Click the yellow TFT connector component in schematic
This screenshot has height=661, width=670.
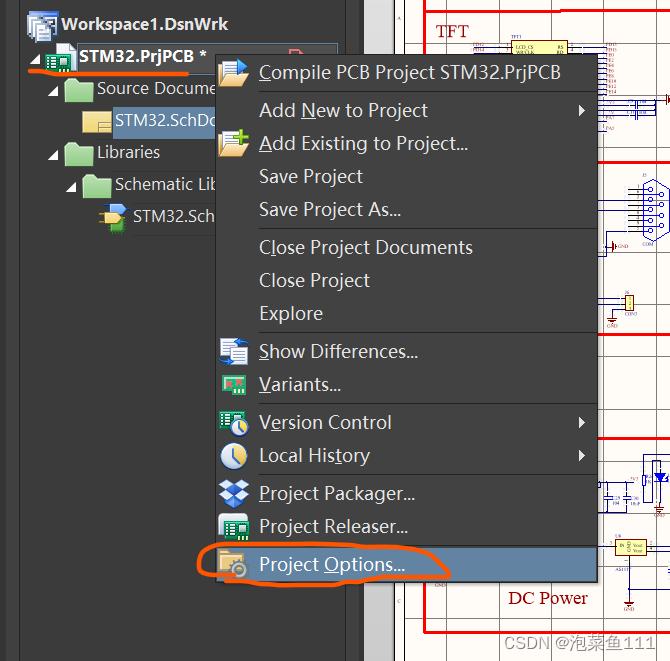[x=539, y=48]
